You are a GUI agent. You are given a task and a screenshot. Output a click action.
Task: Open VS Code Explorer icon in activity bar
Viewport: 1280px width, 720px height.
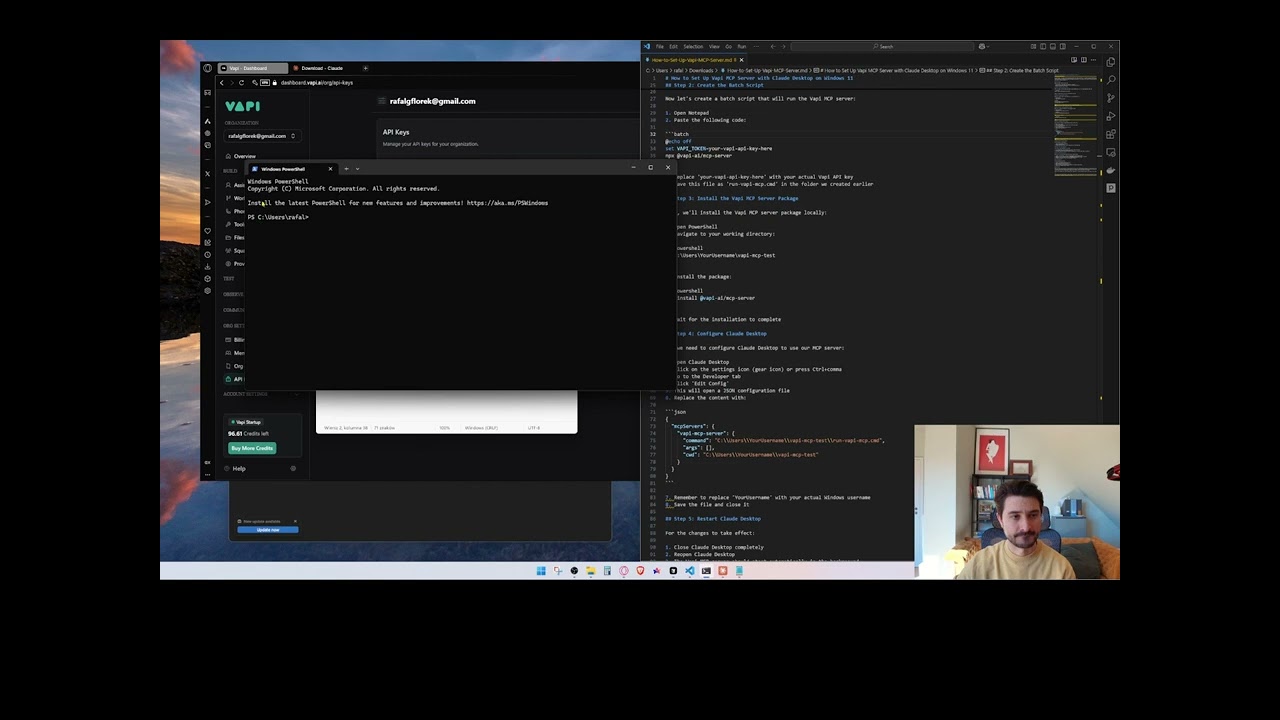[x=1110, y=62]
